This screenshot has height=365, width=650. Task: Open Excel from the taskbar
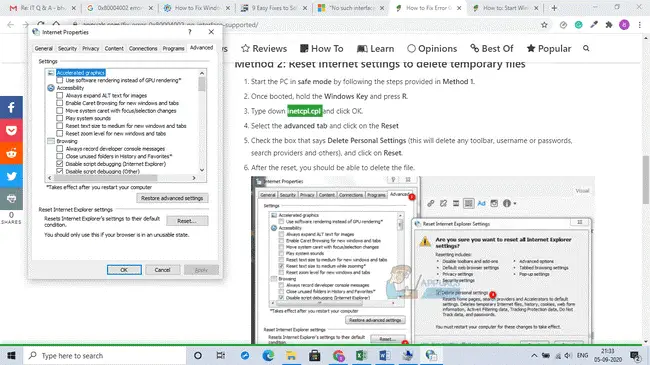[361, 355]
